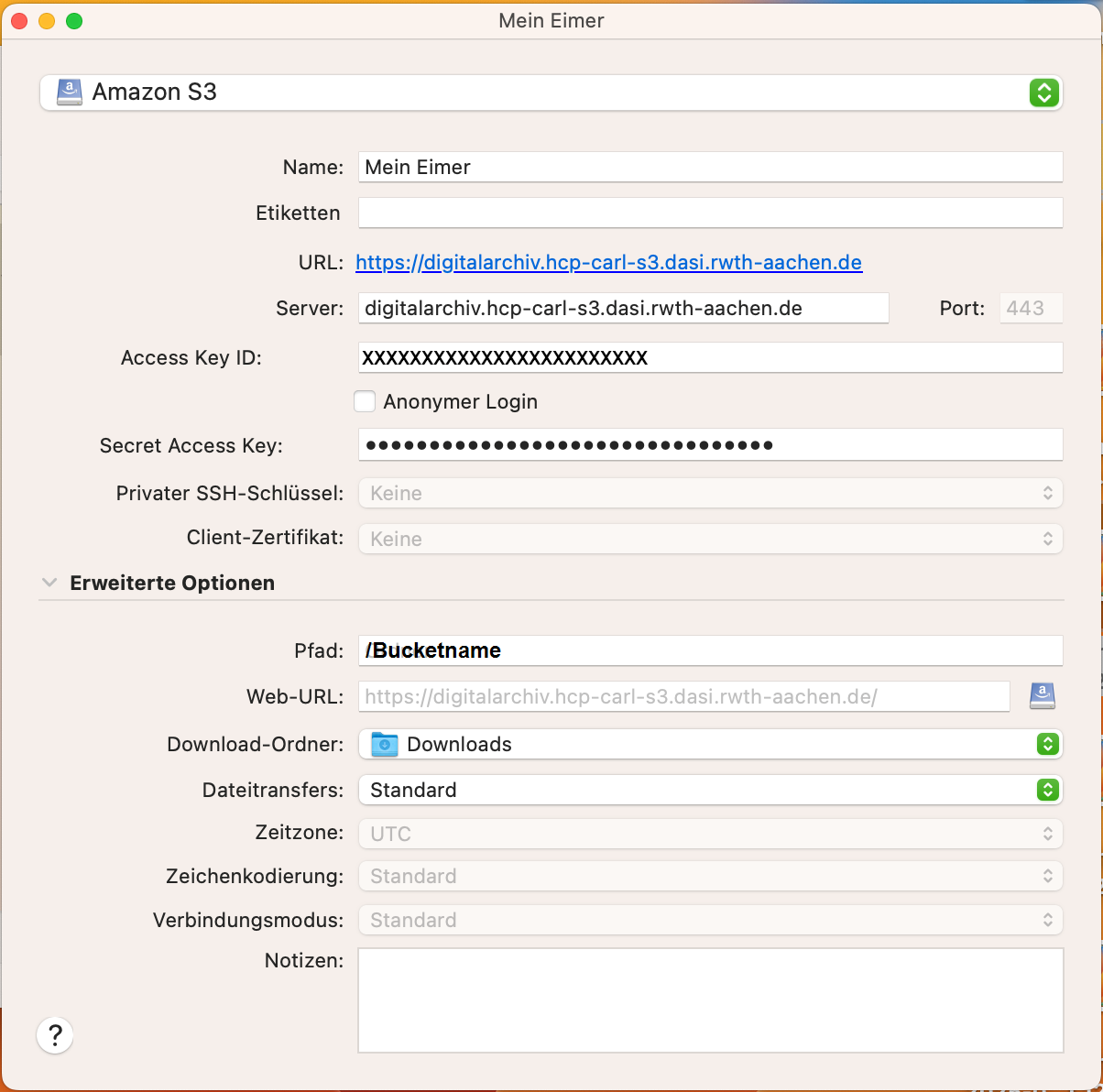This screenshot has height=1092, width=1103.
Task: Edit the Access Key ID field
Action: click(710, 357)
